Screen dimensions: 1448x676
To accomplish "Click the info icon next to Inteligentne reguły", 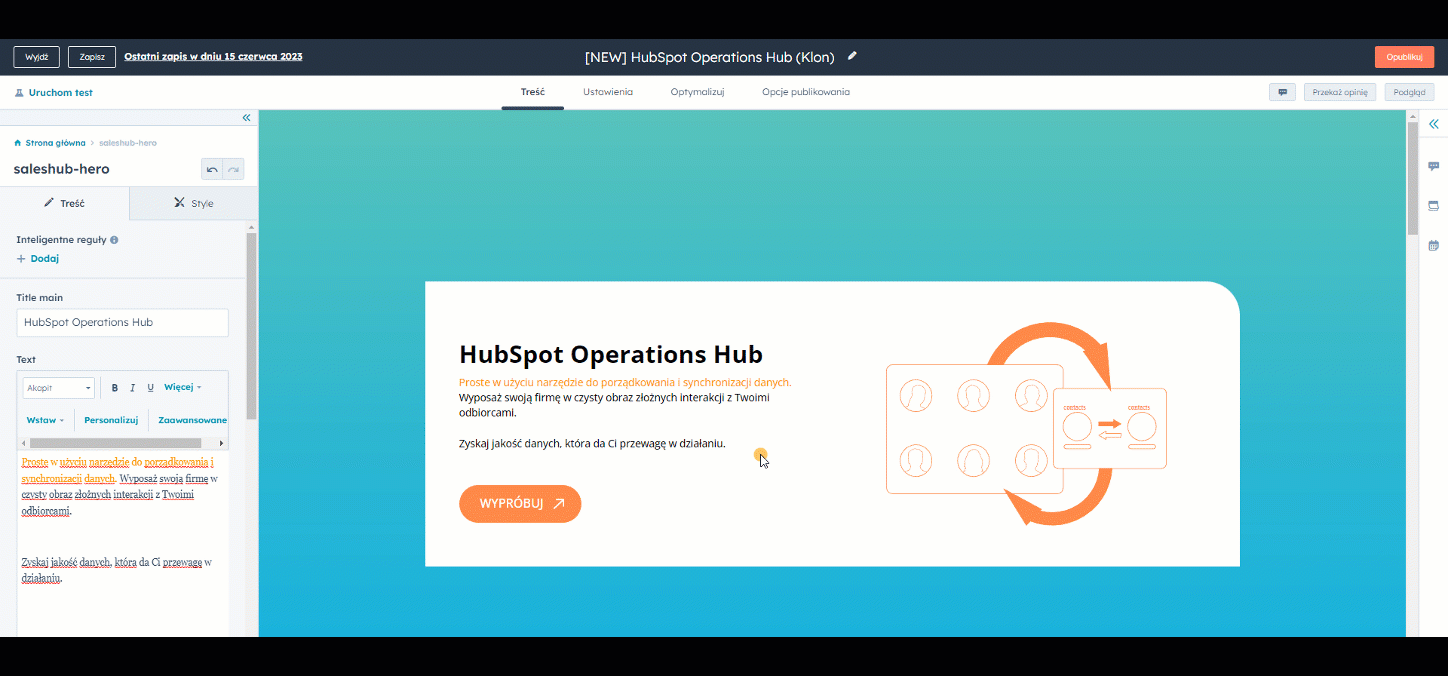I will point(114,240).
